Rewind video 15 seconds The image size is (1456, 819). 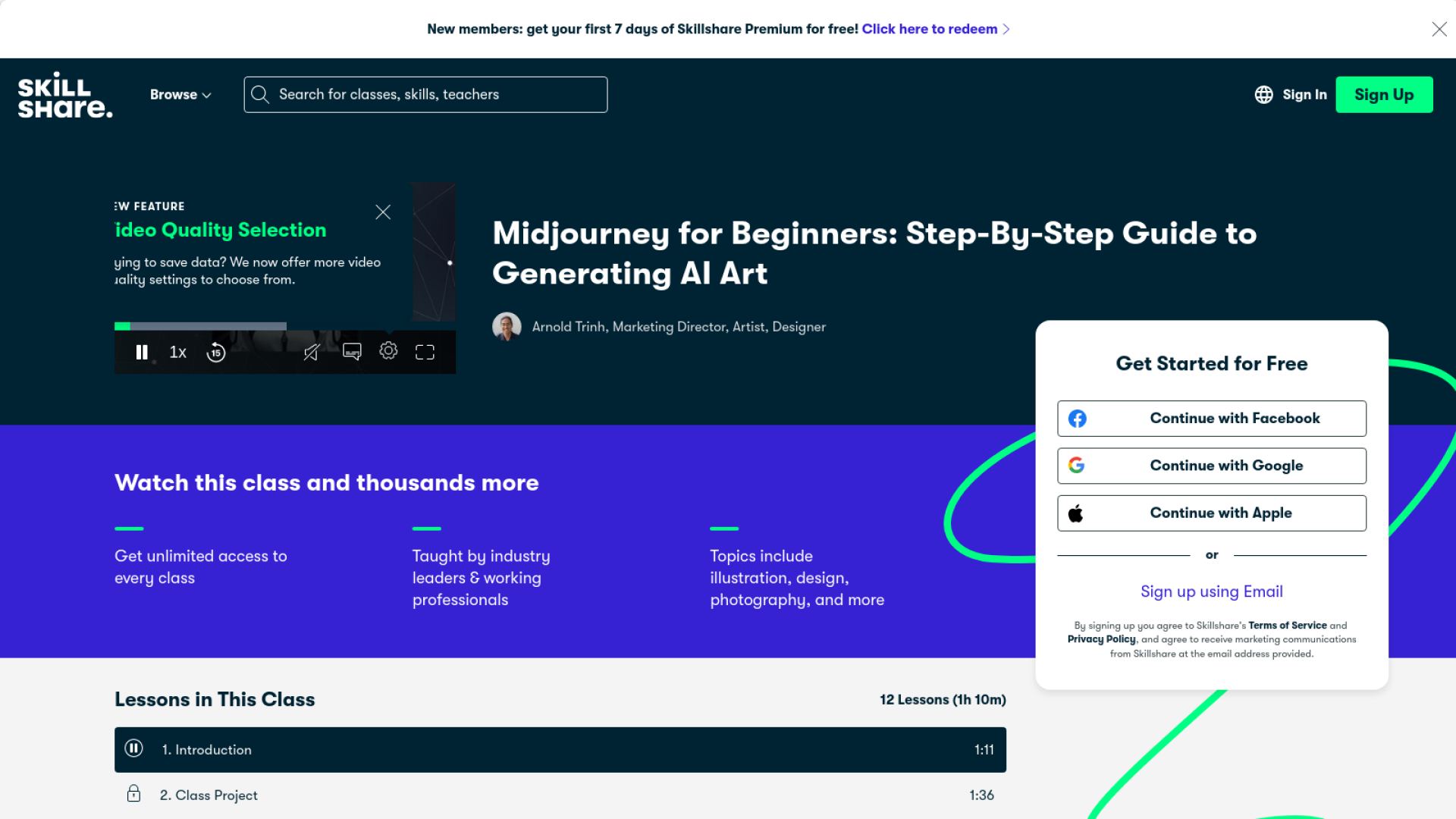point(216,353)
